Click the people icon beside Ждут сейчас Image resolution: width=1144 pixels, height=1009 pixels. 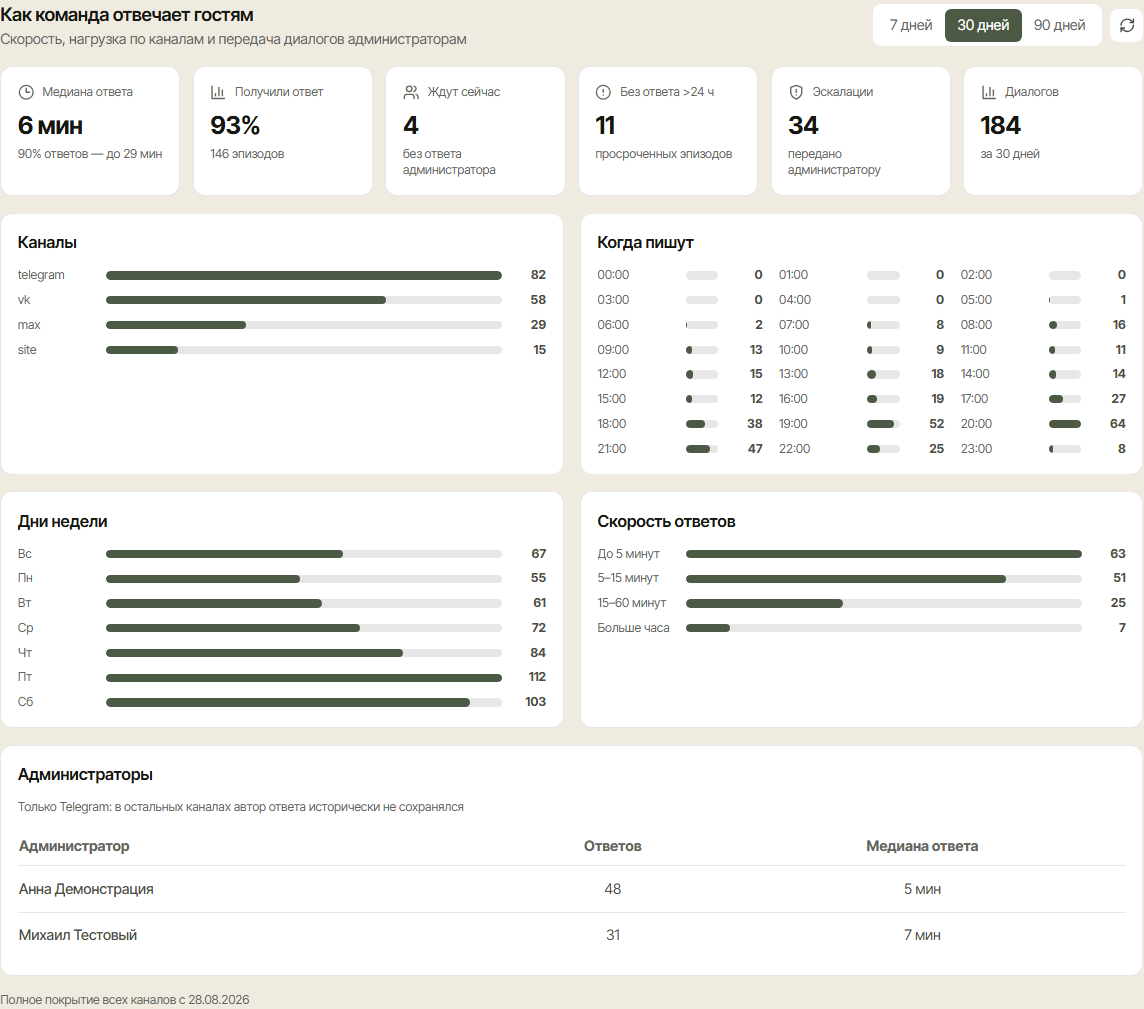point(411,92)
